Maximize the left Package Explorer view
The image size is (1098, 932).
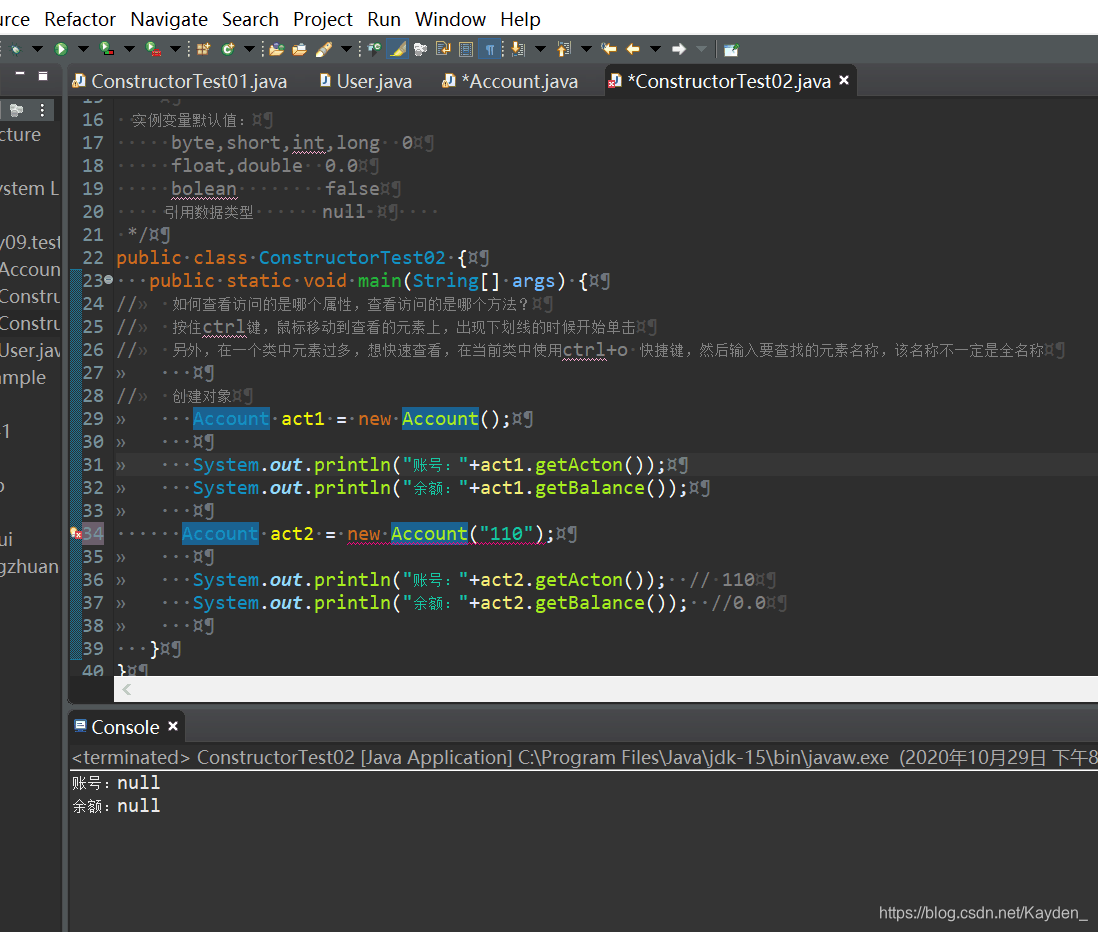[x=43, y=76]
